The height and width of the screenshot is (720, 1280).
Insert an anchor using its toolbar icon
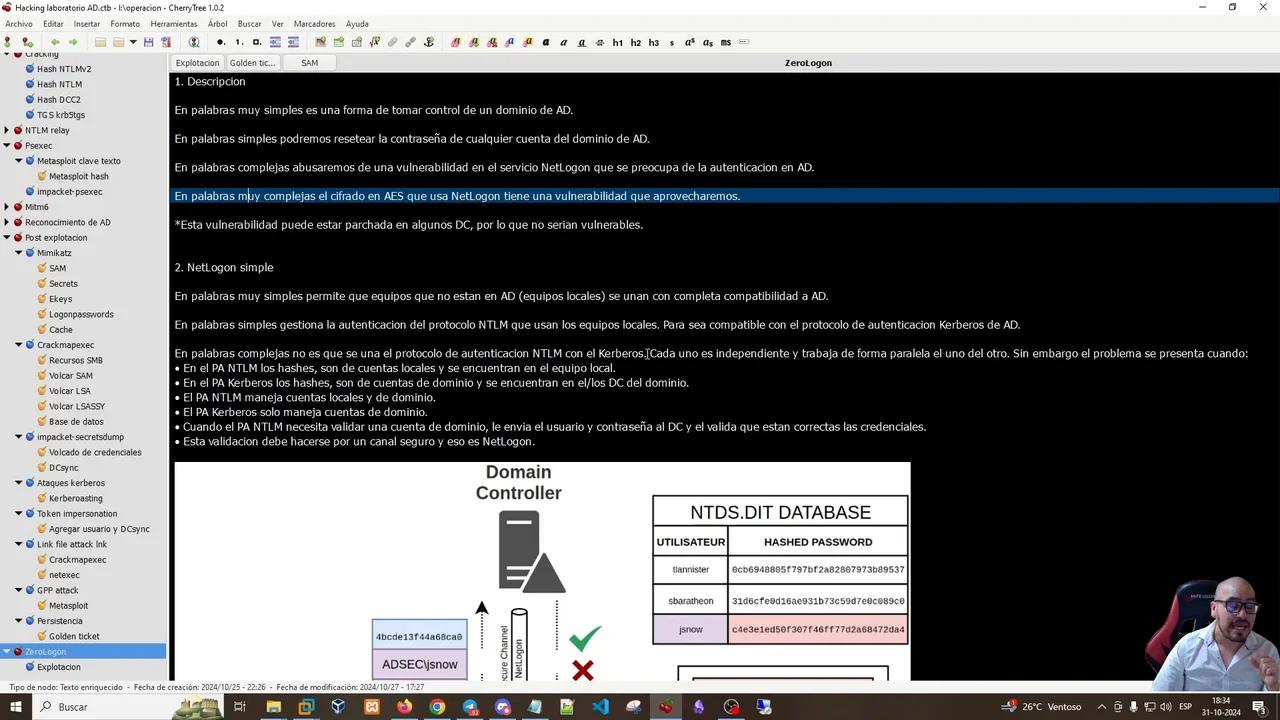428,42
